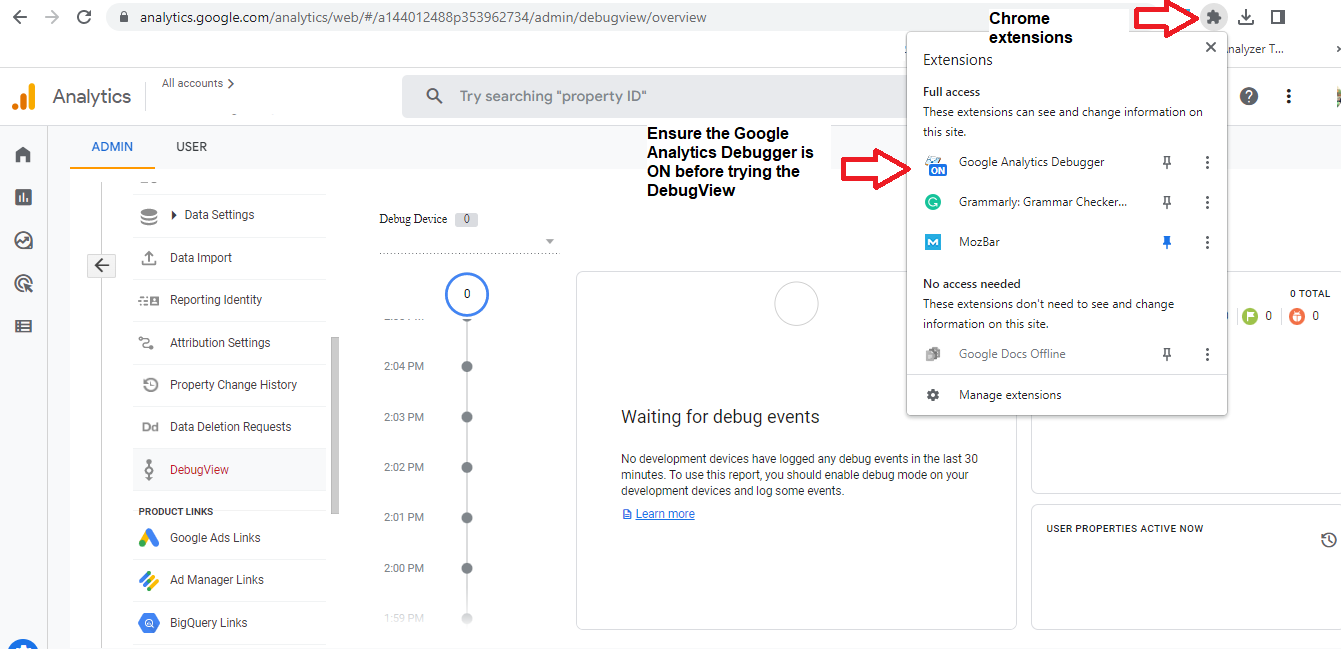Click the MozBar extension icon

point(933,242)
